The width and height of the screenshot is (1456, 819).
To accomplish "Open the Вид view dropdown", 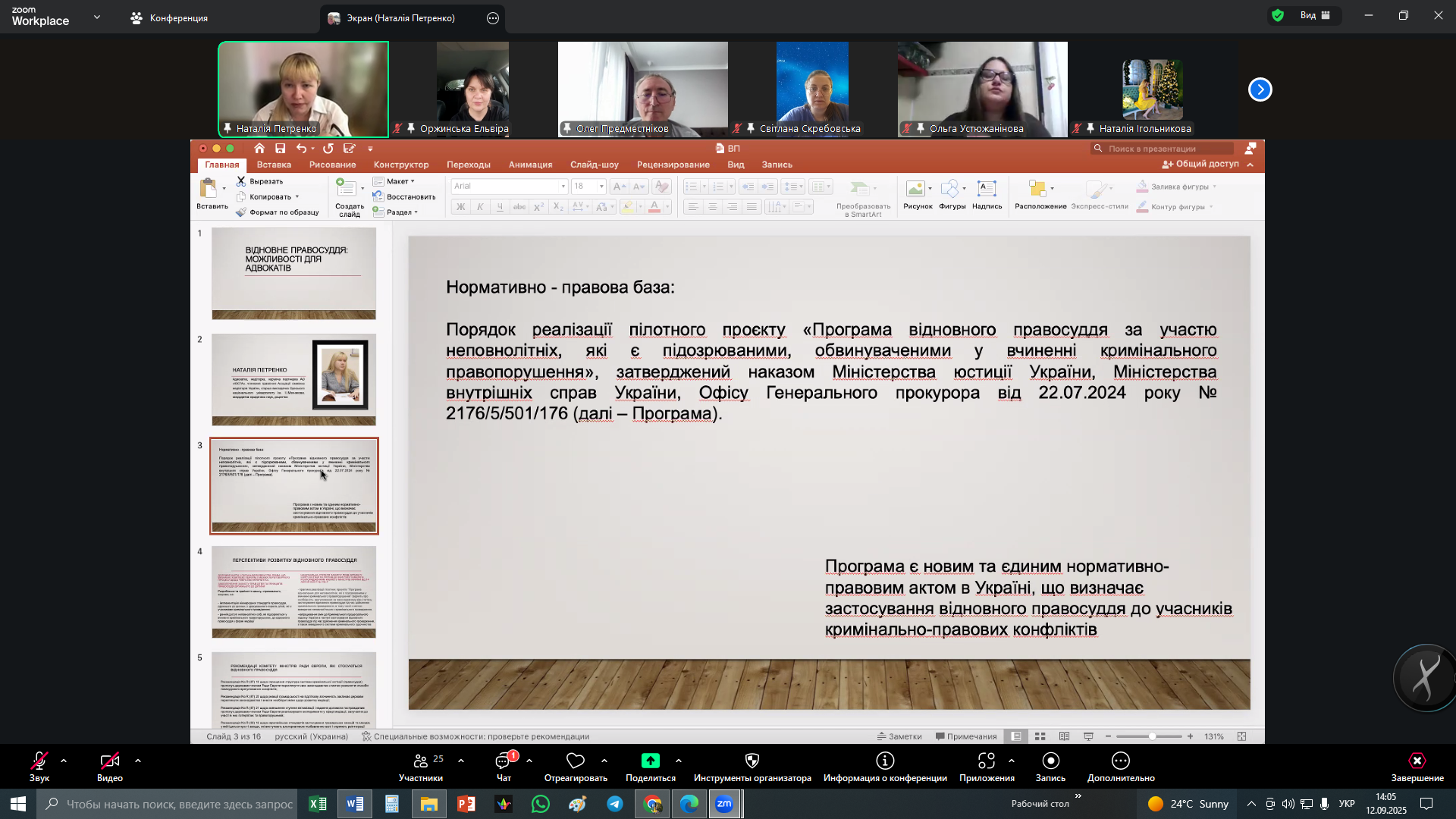I will (x=1308, y=15).
